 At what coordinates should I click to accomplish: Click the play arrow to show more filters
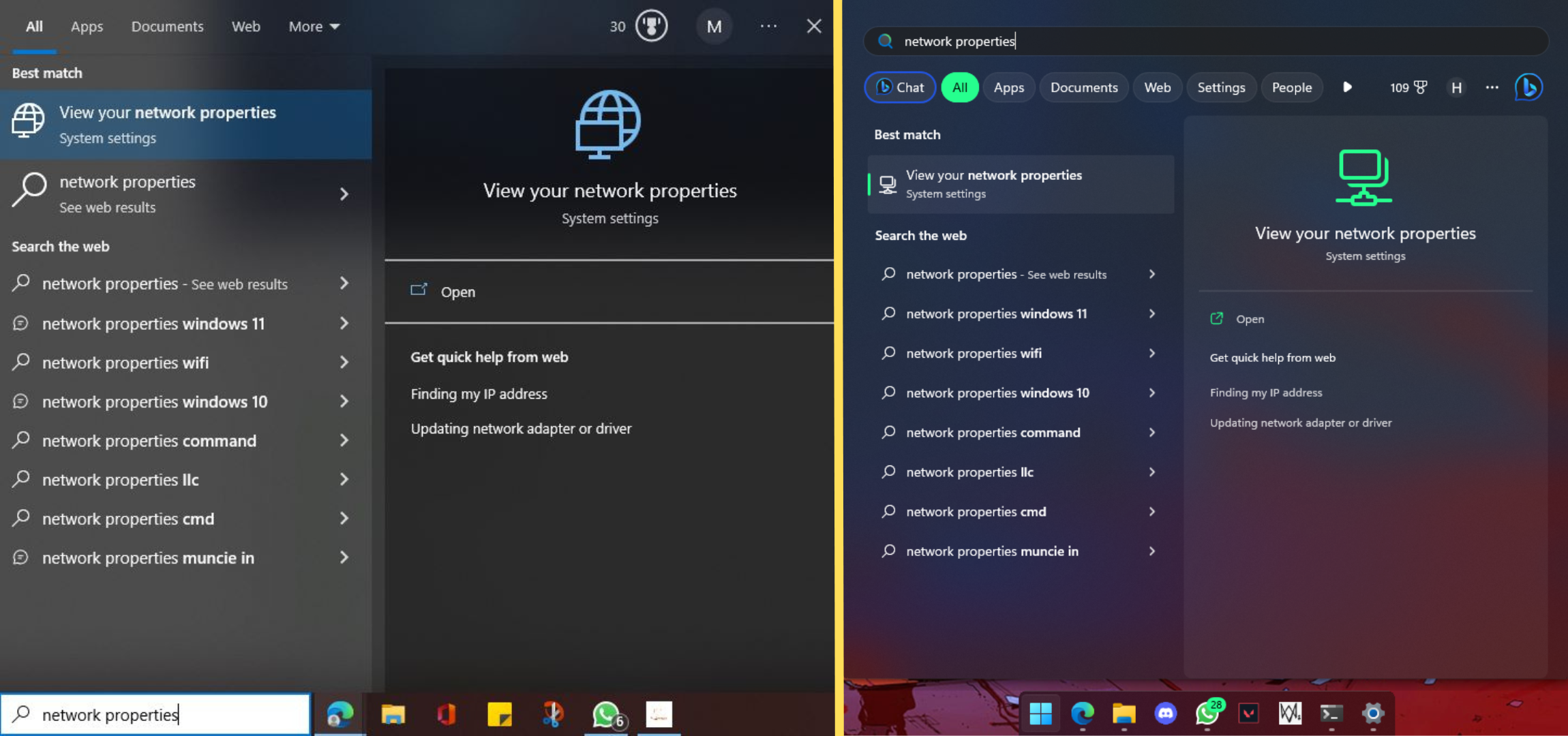(x=1347, y=87)
